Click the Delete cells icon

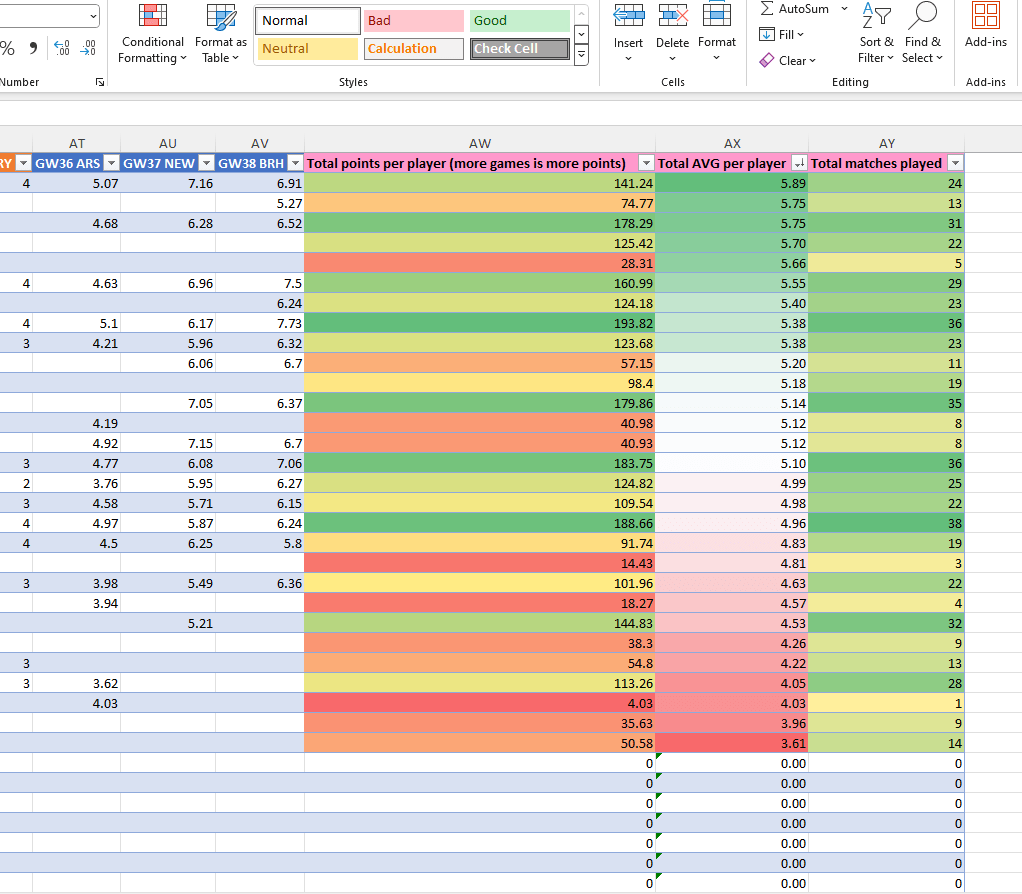click(x=672, y=16)
